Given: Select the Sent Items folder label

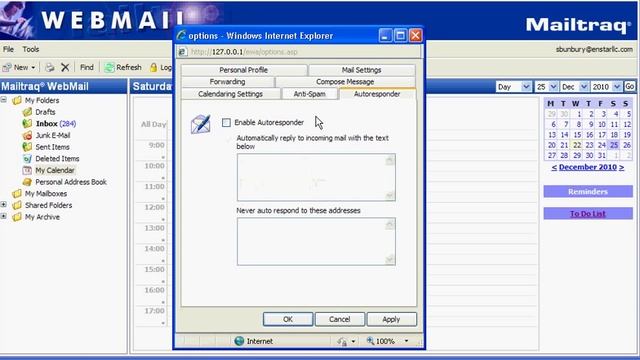Looking at the screenshot, I should pyautogui.click(x=52, y=147).
